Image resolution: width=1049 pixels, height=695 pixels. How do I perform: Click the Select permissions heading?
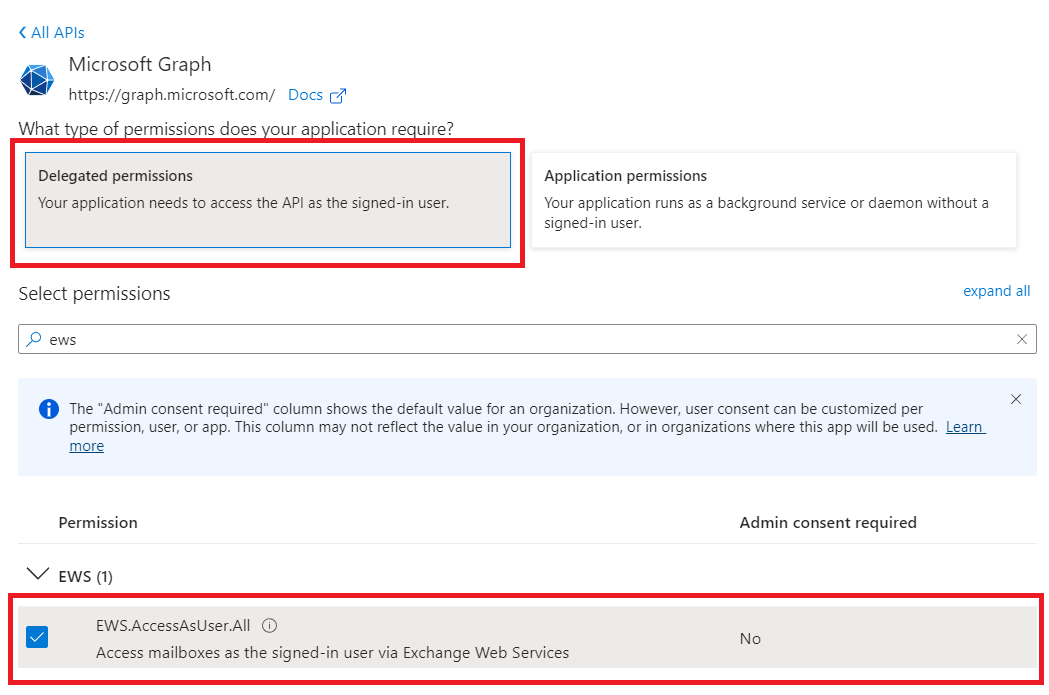point(94,294)
